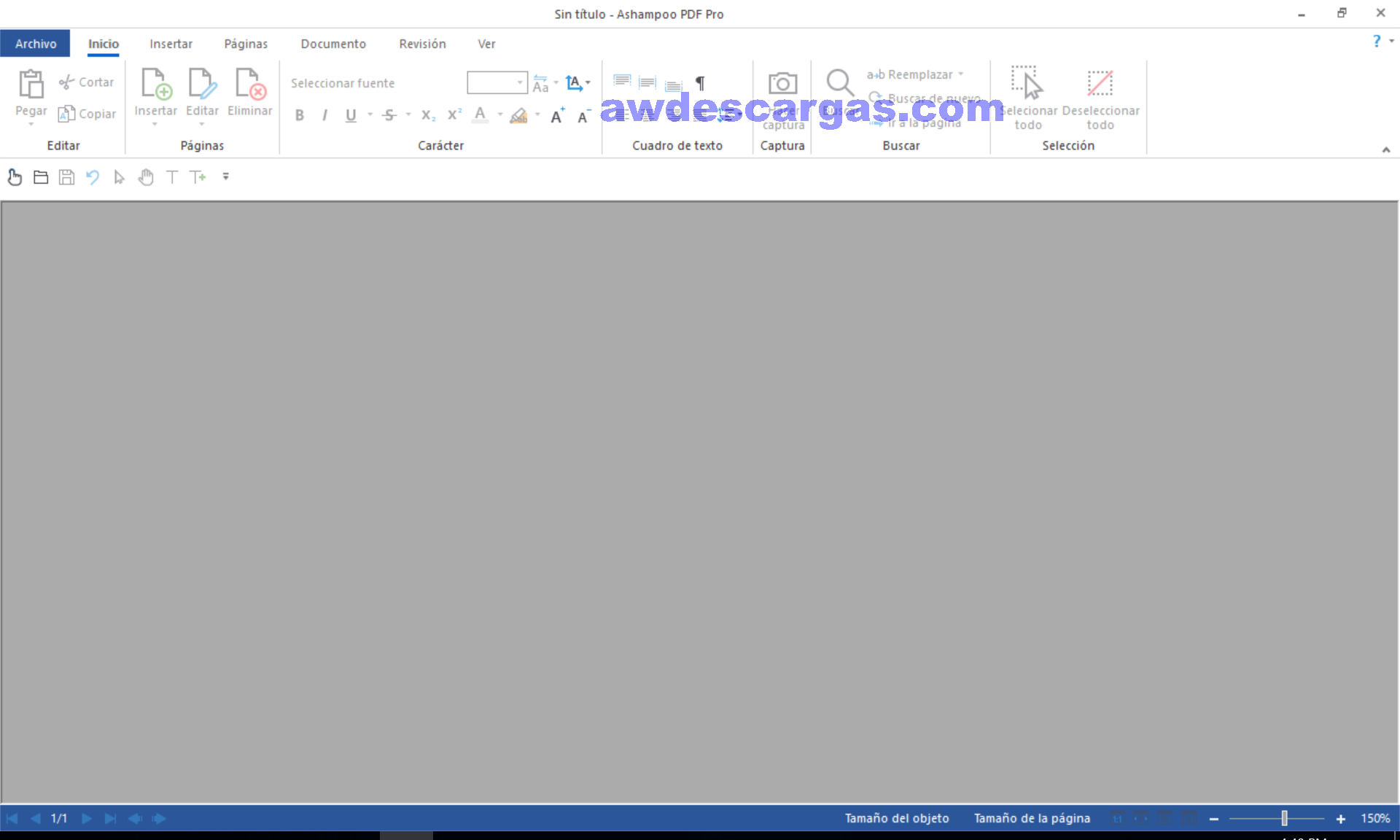Click the camera capture icon
Screen dimensions: 1400x840
782,83
